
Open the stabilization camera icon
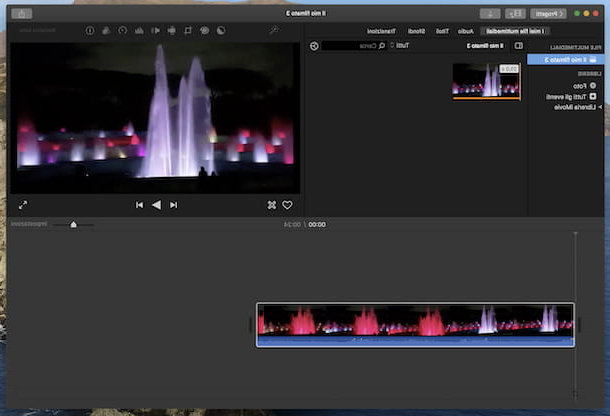pos(172,30)
